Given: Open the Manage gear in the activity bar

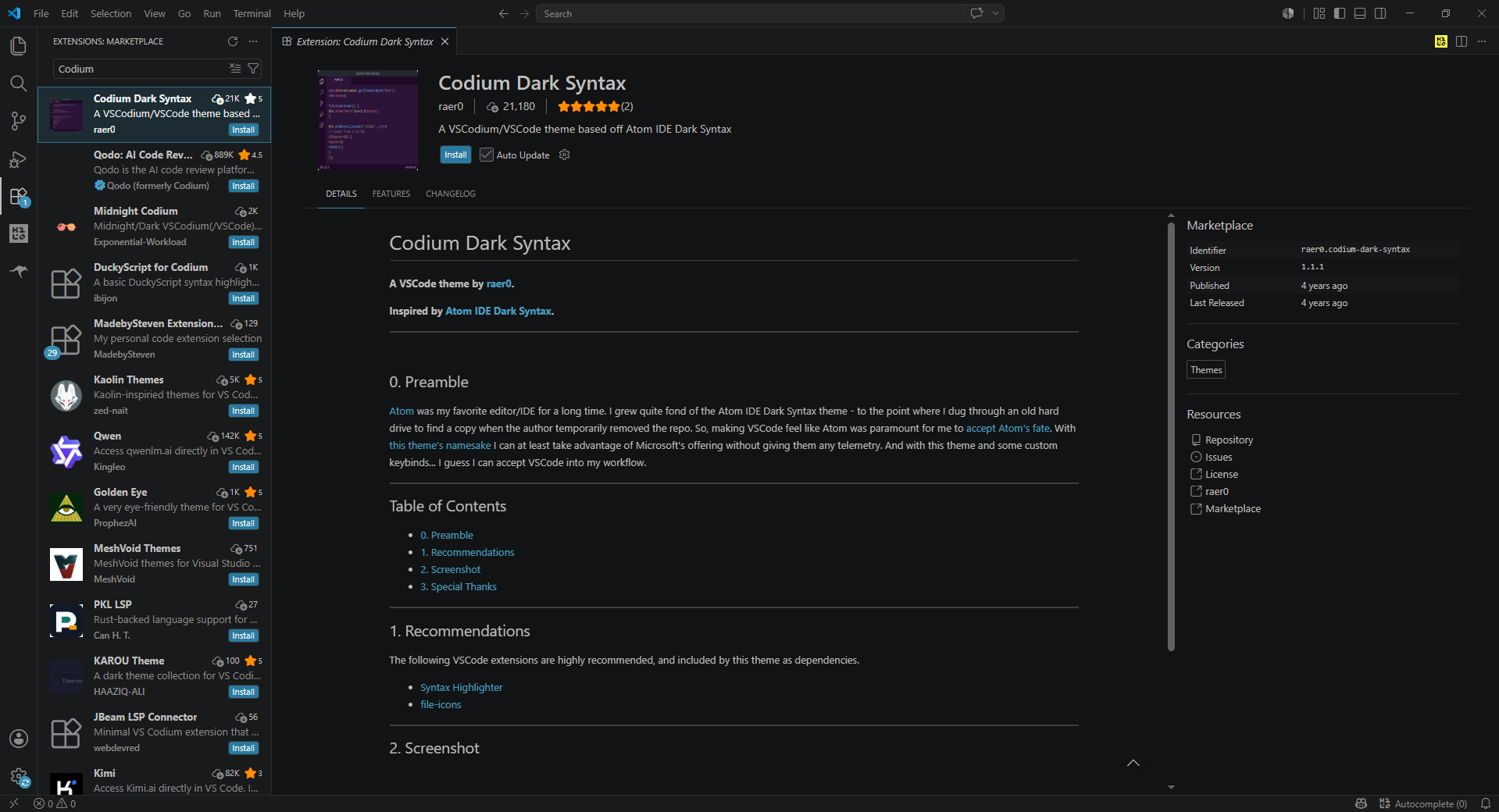Looking at the screenshot, I should tap(19, 776).
